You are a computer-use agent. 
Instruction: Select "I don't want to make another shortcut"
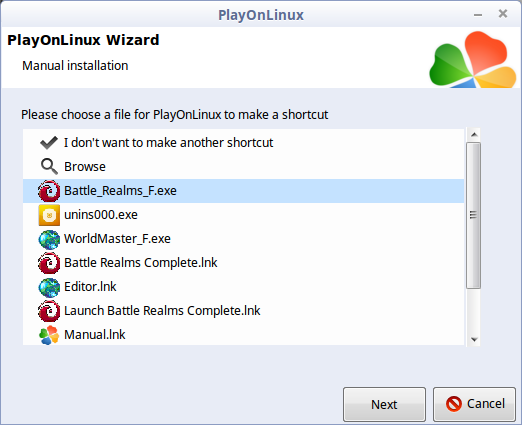243,143
